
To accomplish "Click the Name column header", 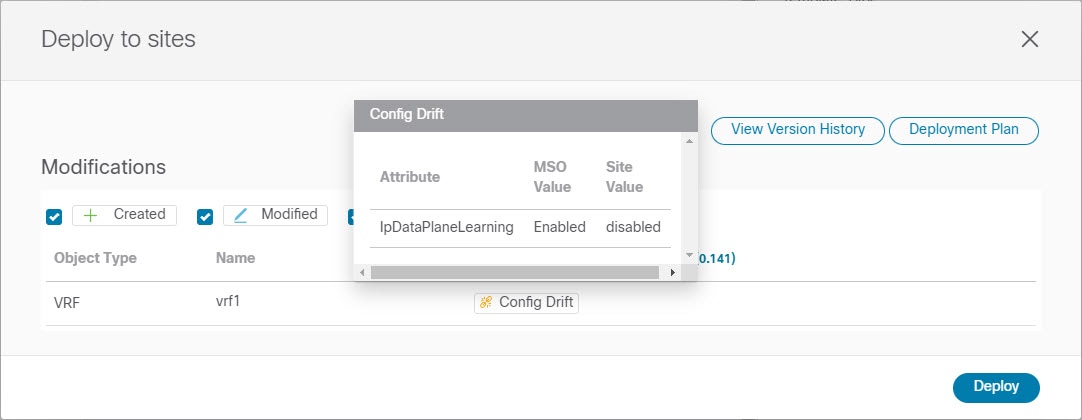I will pos(235,258).
